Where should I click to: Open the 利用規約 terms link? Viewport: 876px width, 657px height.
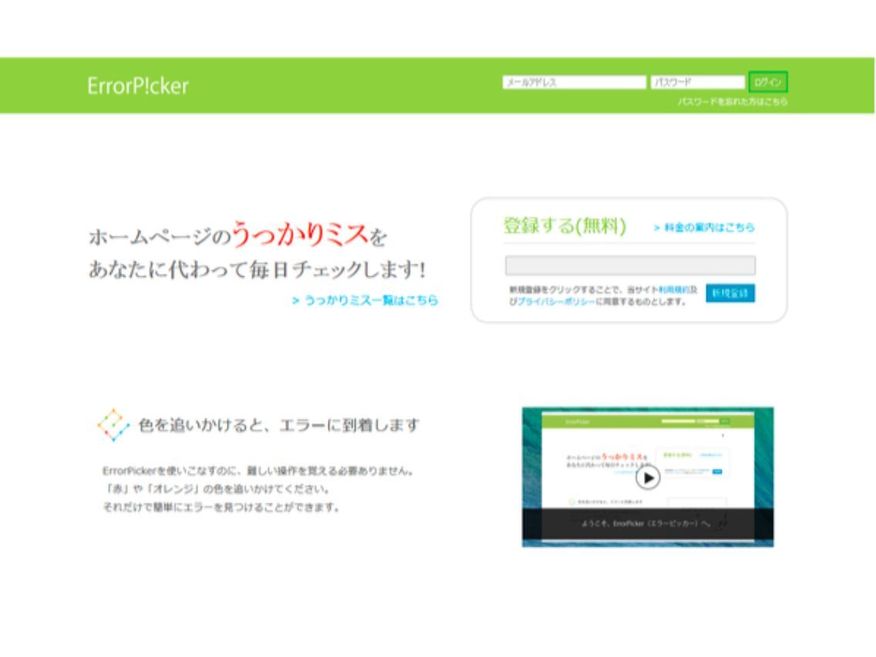click(673, 290)
